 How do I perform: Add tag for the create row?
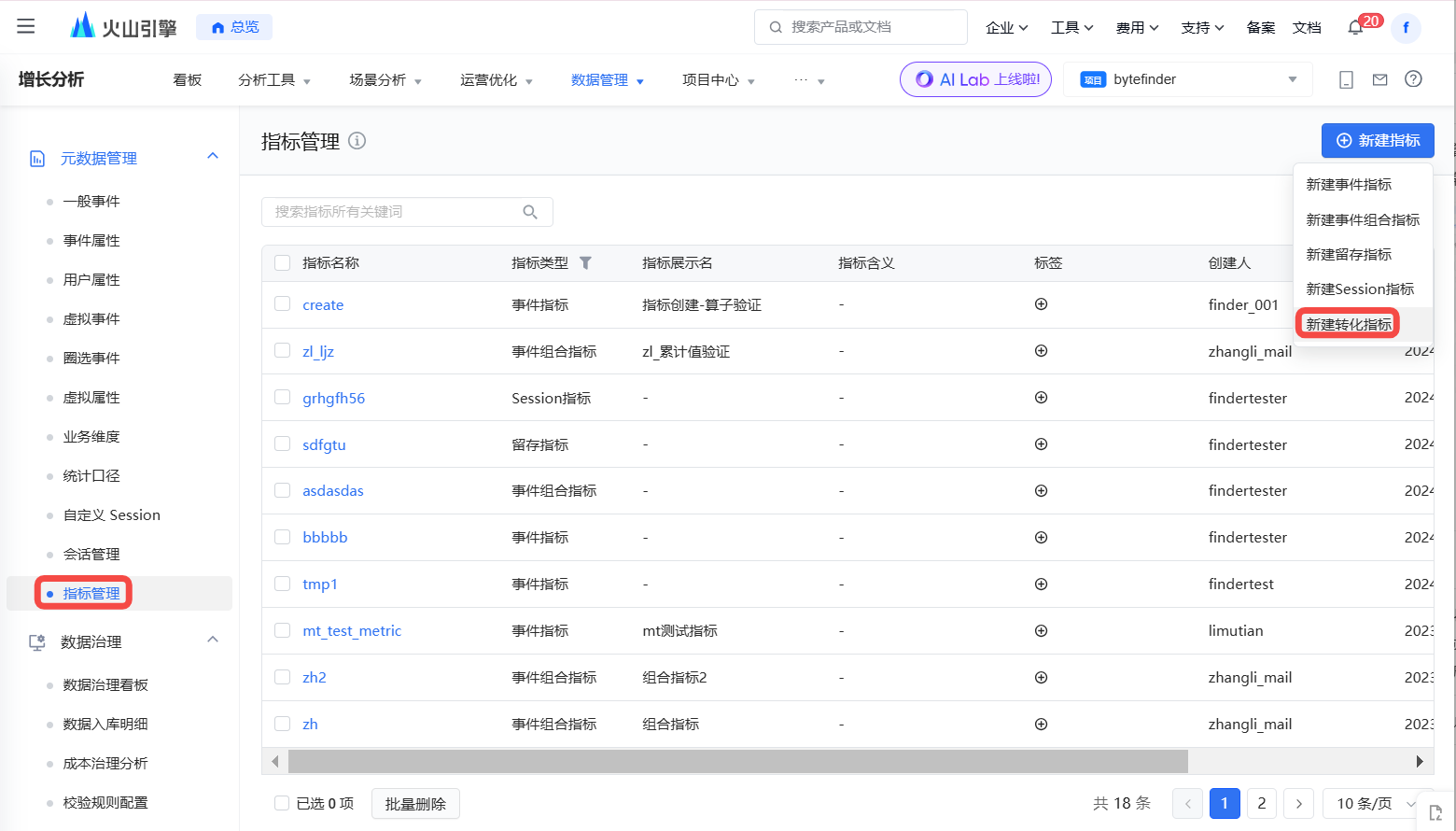click(x=1041, y=304)
